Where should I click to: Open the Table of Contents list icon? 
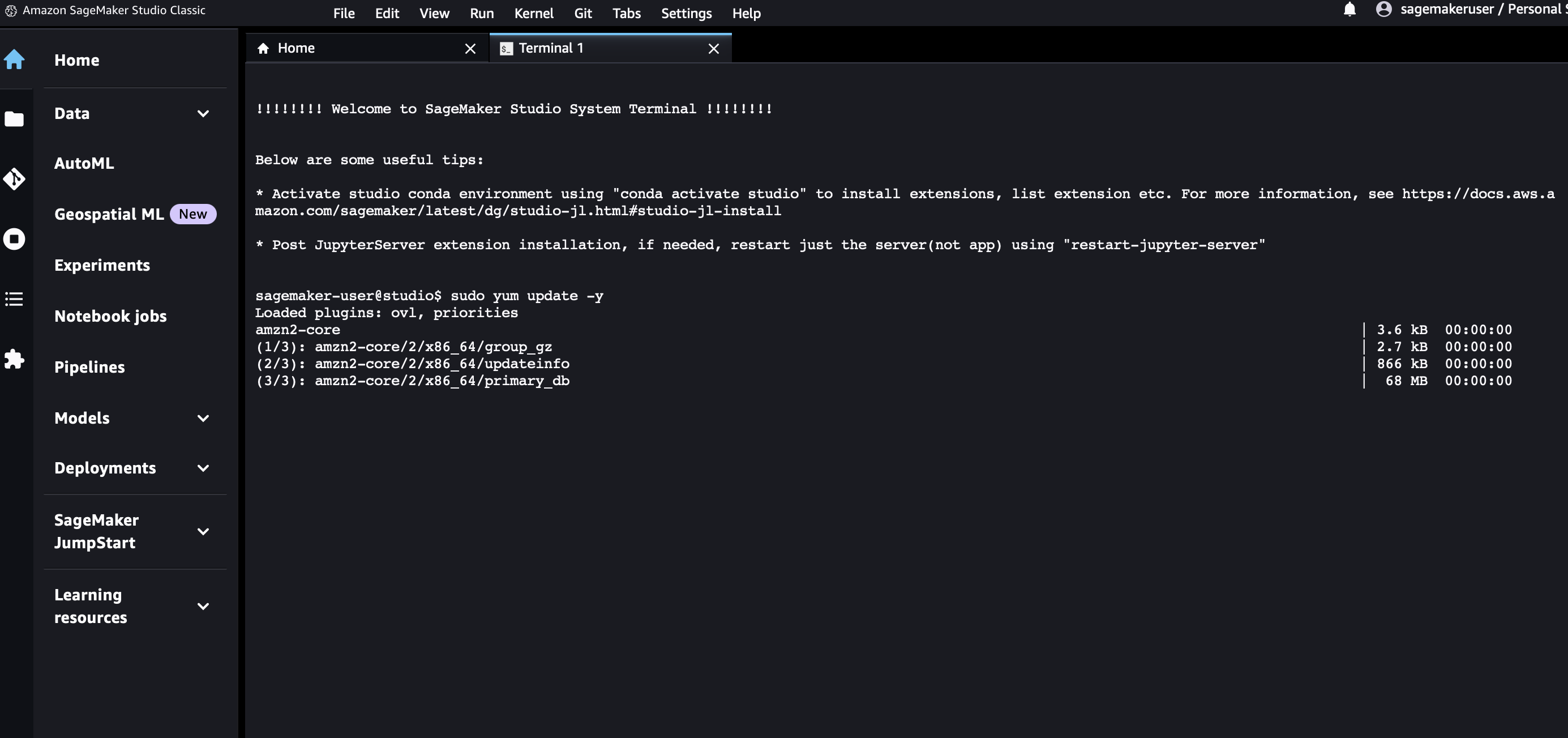point(14,298)
